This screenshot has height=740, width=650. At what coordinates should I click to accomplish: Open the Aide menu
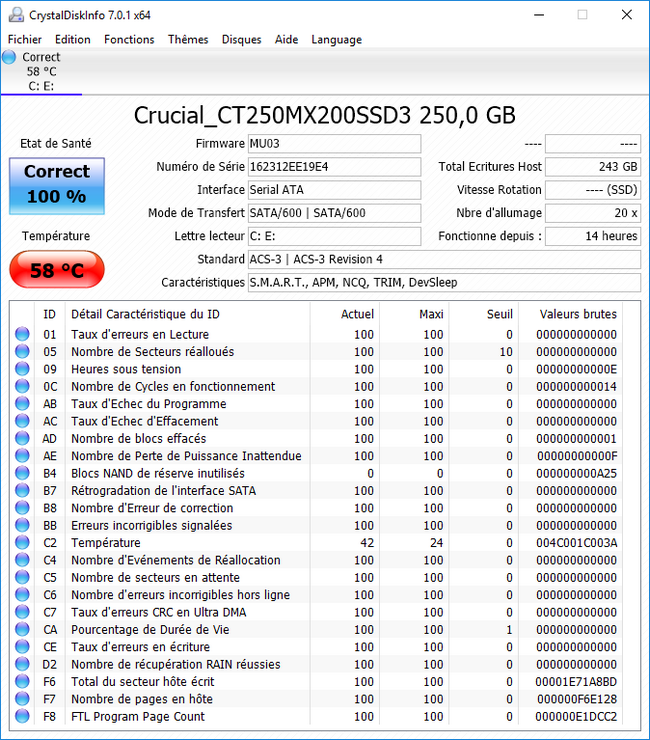[287, 40]
